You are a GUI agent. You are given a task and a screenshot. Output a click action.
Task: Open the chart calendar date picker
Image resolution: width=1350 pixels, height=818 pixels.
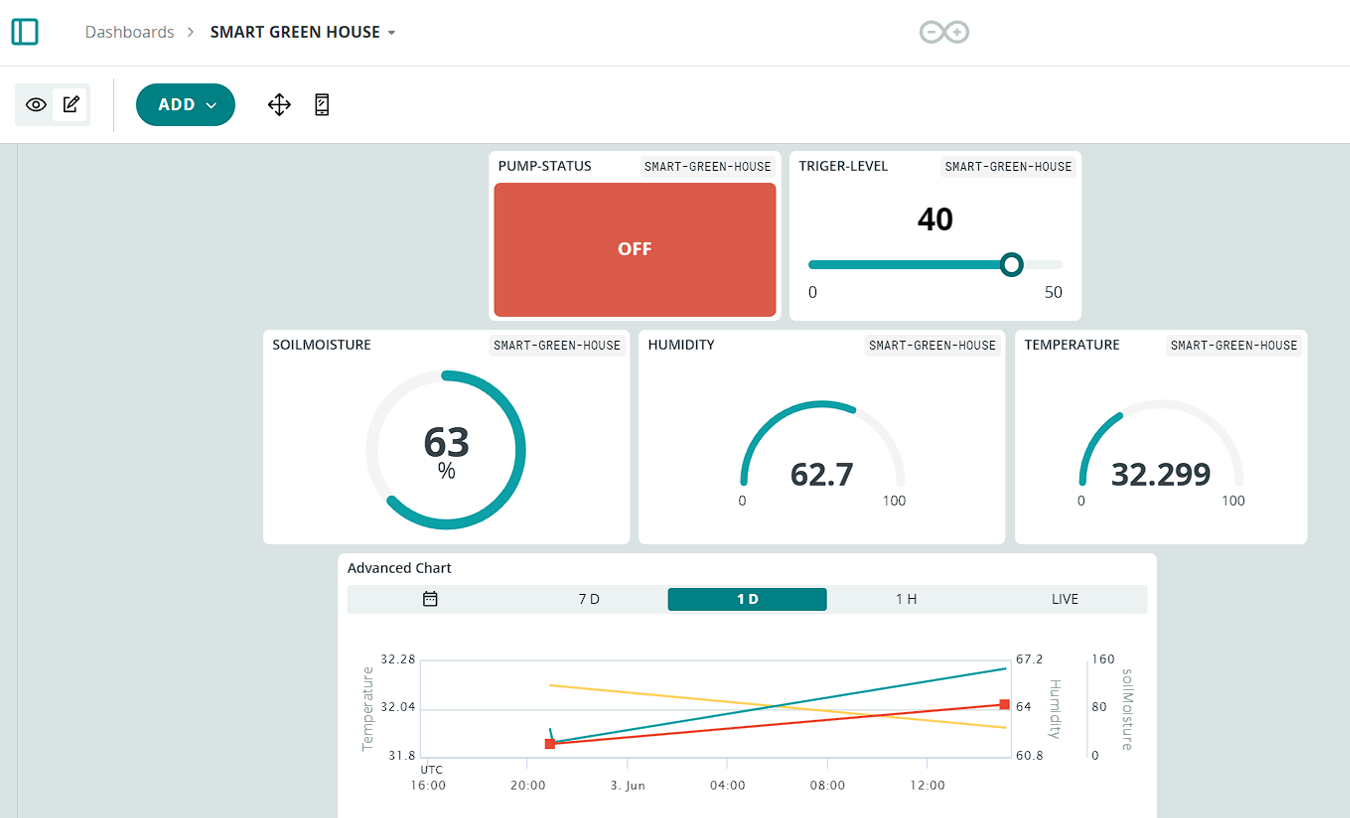click(430, 599)
